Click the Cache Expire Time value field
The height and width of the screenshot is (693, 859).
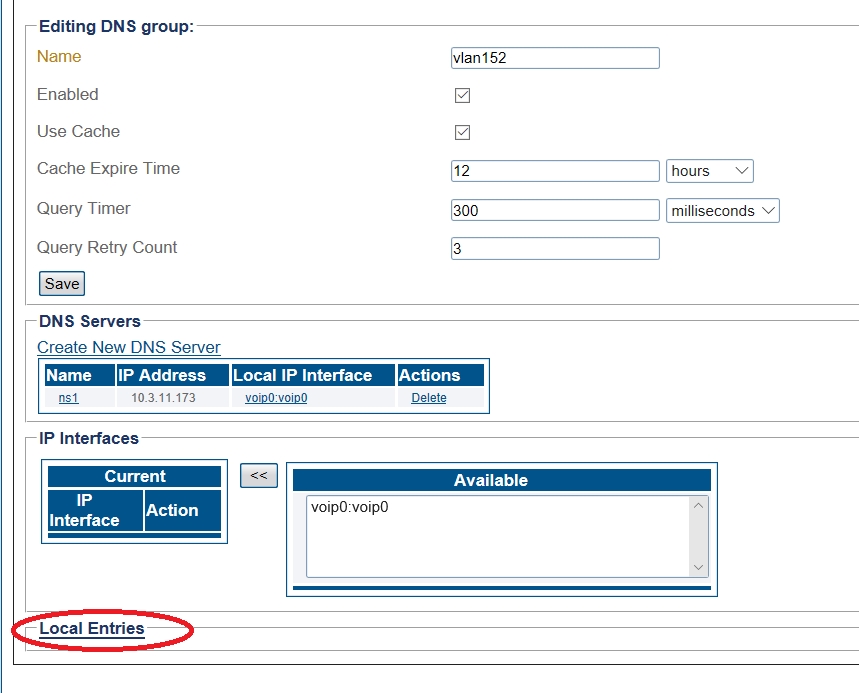[x=555, y=171]
